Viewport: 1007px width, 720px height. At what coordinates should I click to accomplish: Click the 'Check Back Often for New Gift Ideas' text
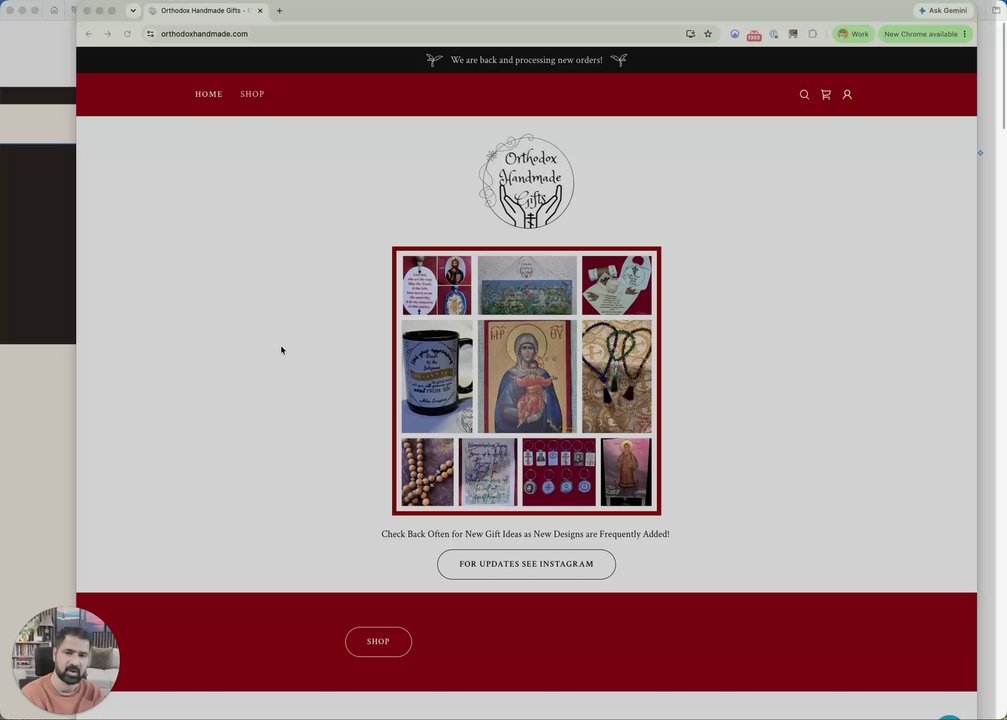pos(525,534)
